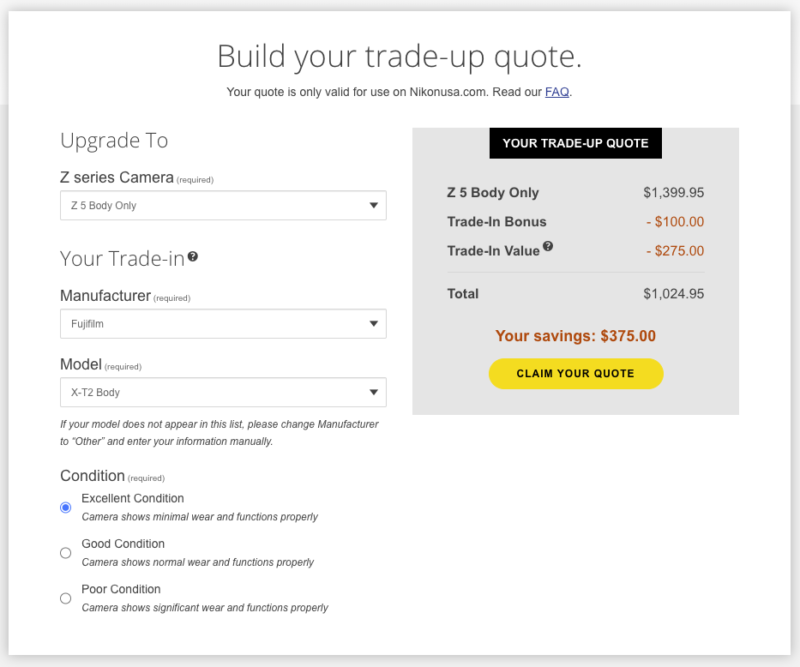Click the Claim Your Quote button

pyautogui.click(x=575, y=373)
